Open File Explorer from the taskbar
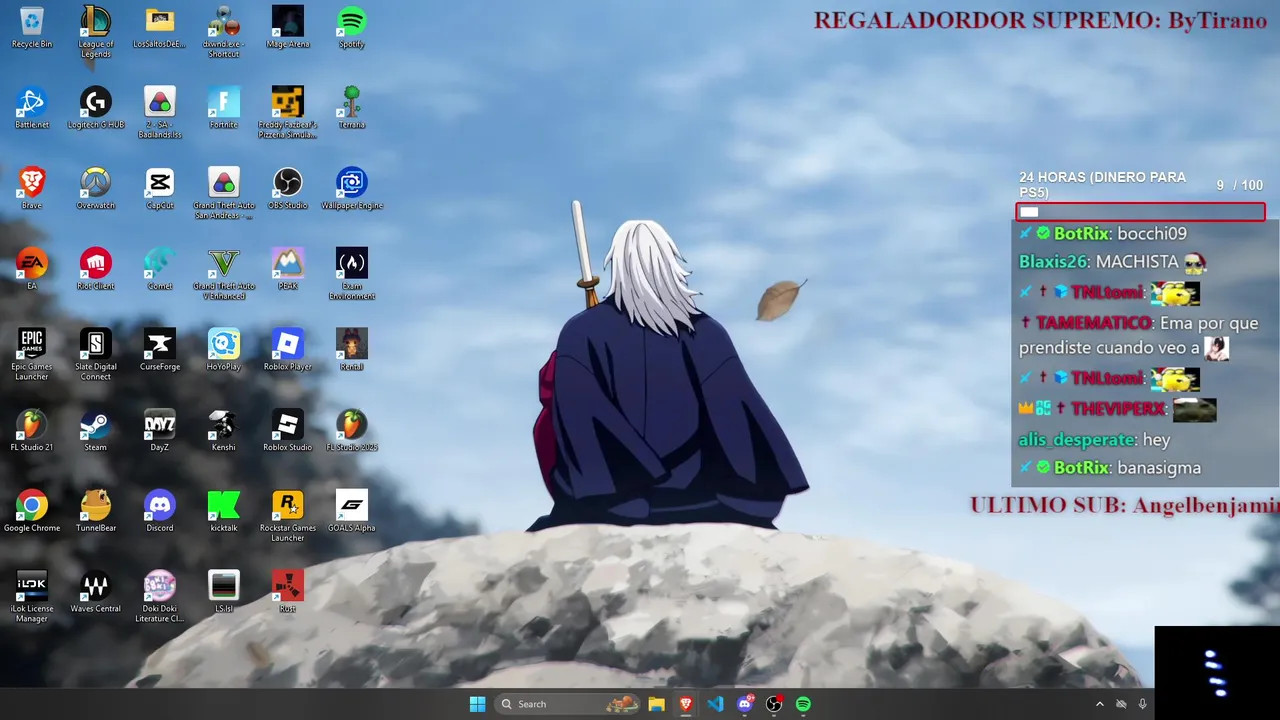 [x=656, y=704]
